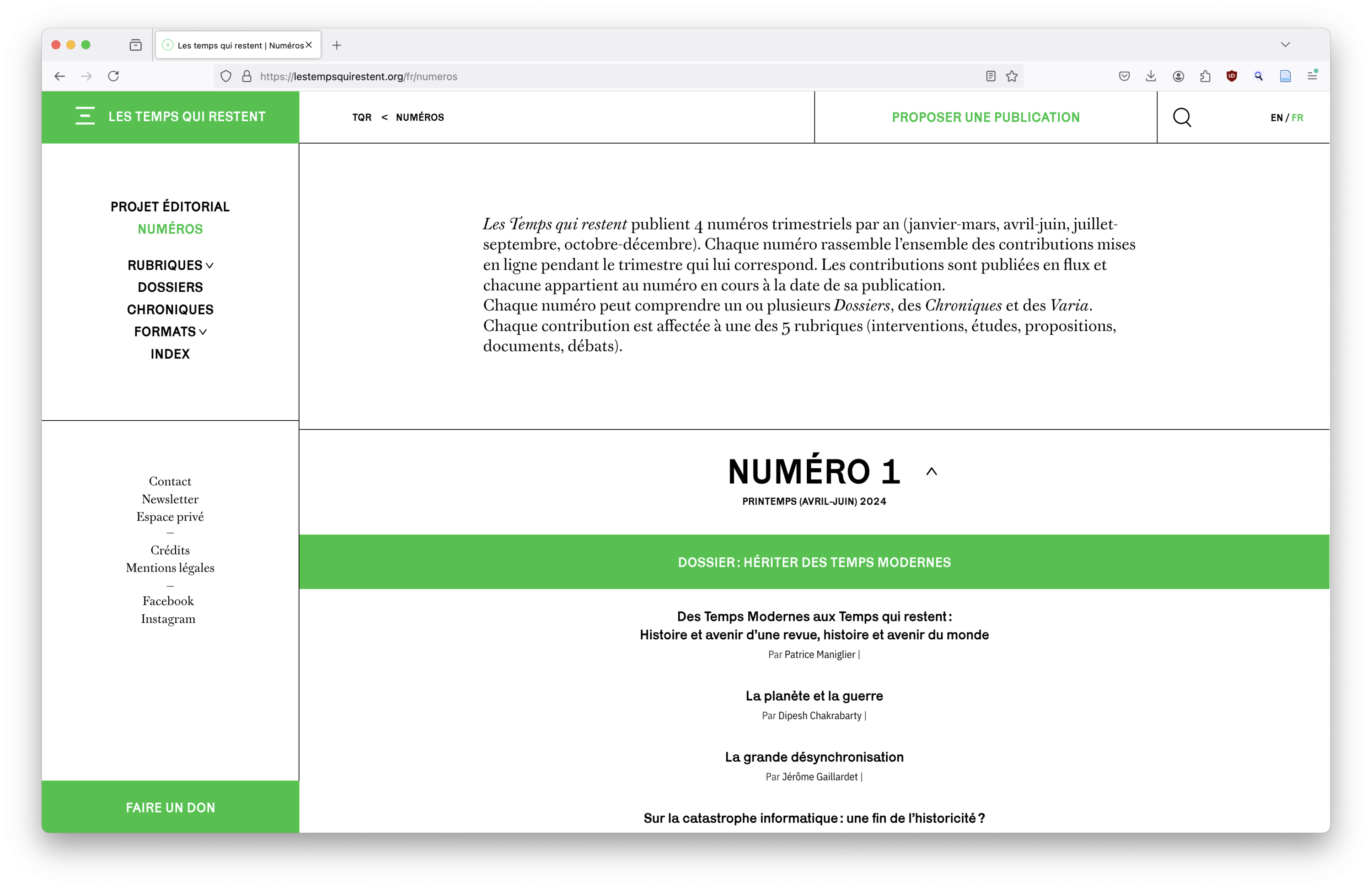The width and height of the screenshot is (1372, 888).
Task: Open the Dossiers sidebar menu item
Action: [x=170, y=287]
